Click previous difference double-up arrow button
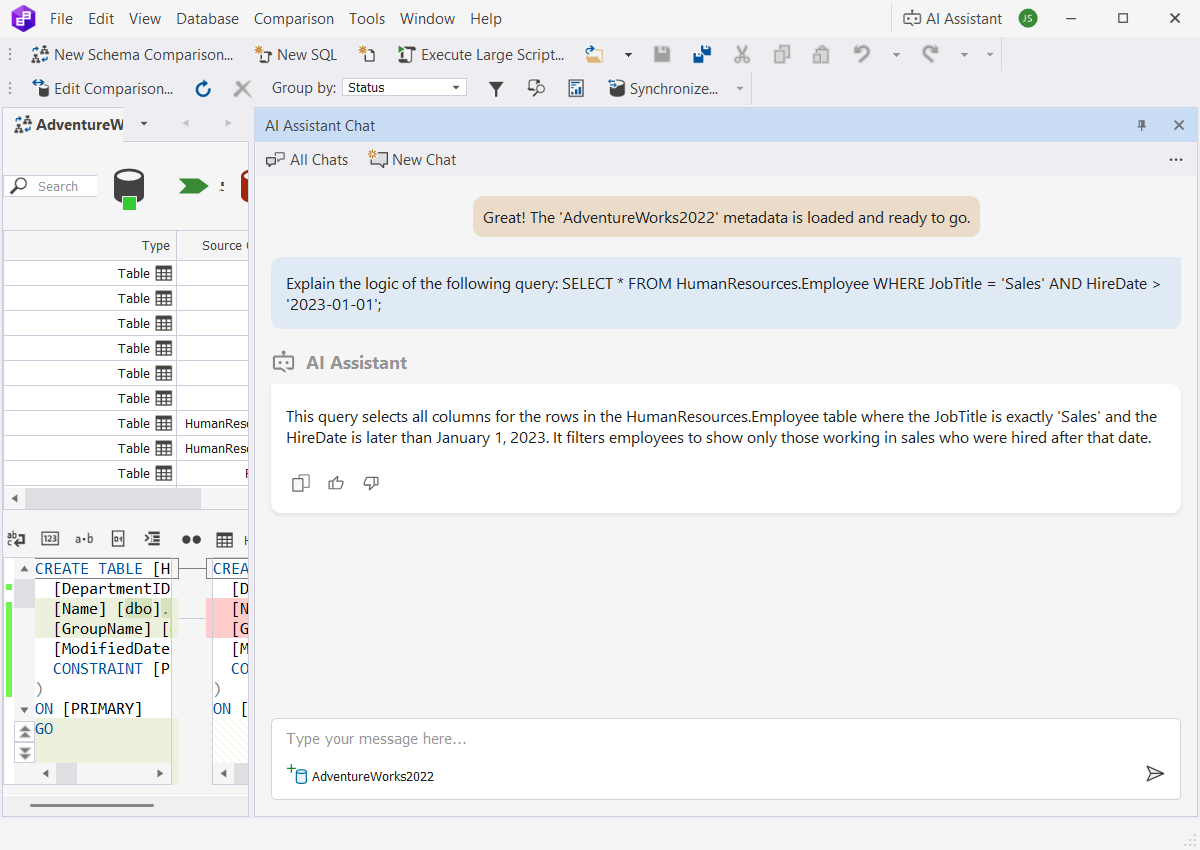Viewport: 1200px width, 850px height. point(25,732)
